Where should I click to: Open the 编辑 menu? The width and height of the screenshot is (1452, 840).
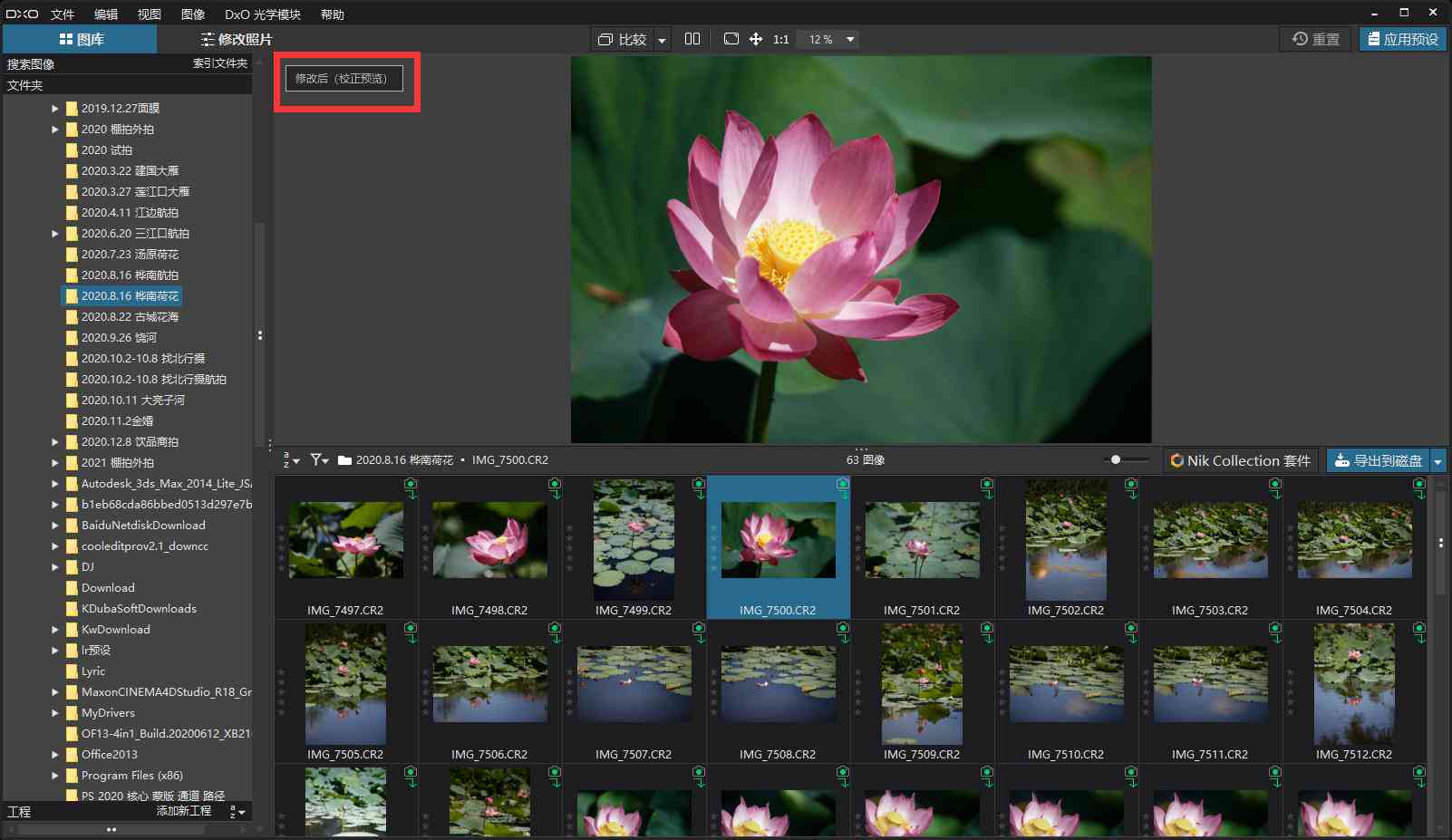click(x=106, y=14)
